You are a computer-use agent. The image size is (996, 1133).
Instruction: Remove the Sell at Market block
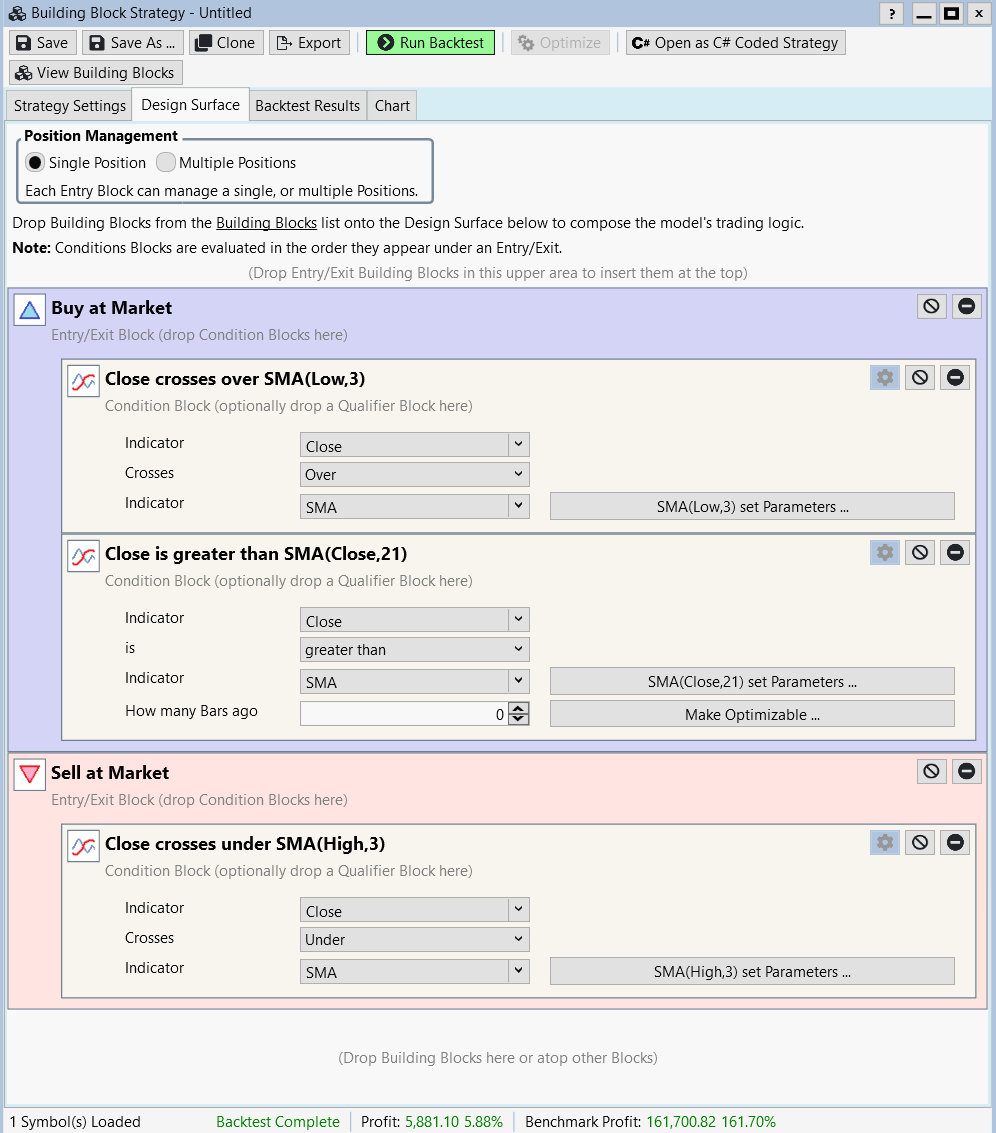966,771
